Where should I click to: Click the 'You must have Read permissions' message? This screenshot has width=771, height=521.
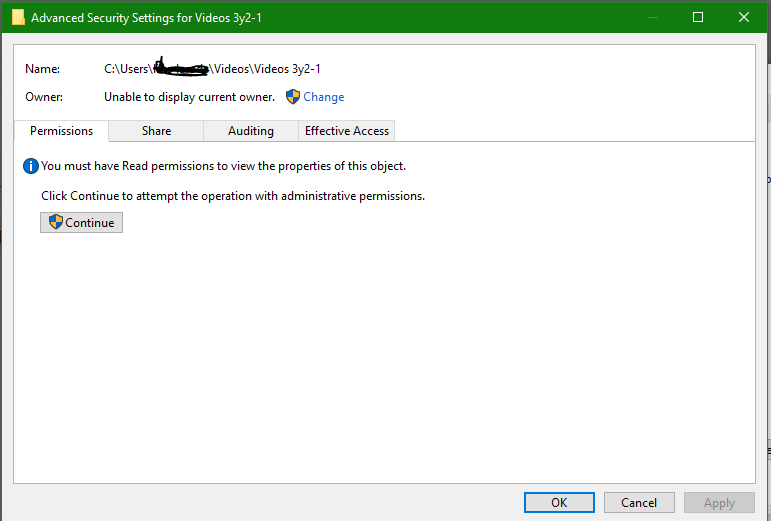tap(223, 166)
